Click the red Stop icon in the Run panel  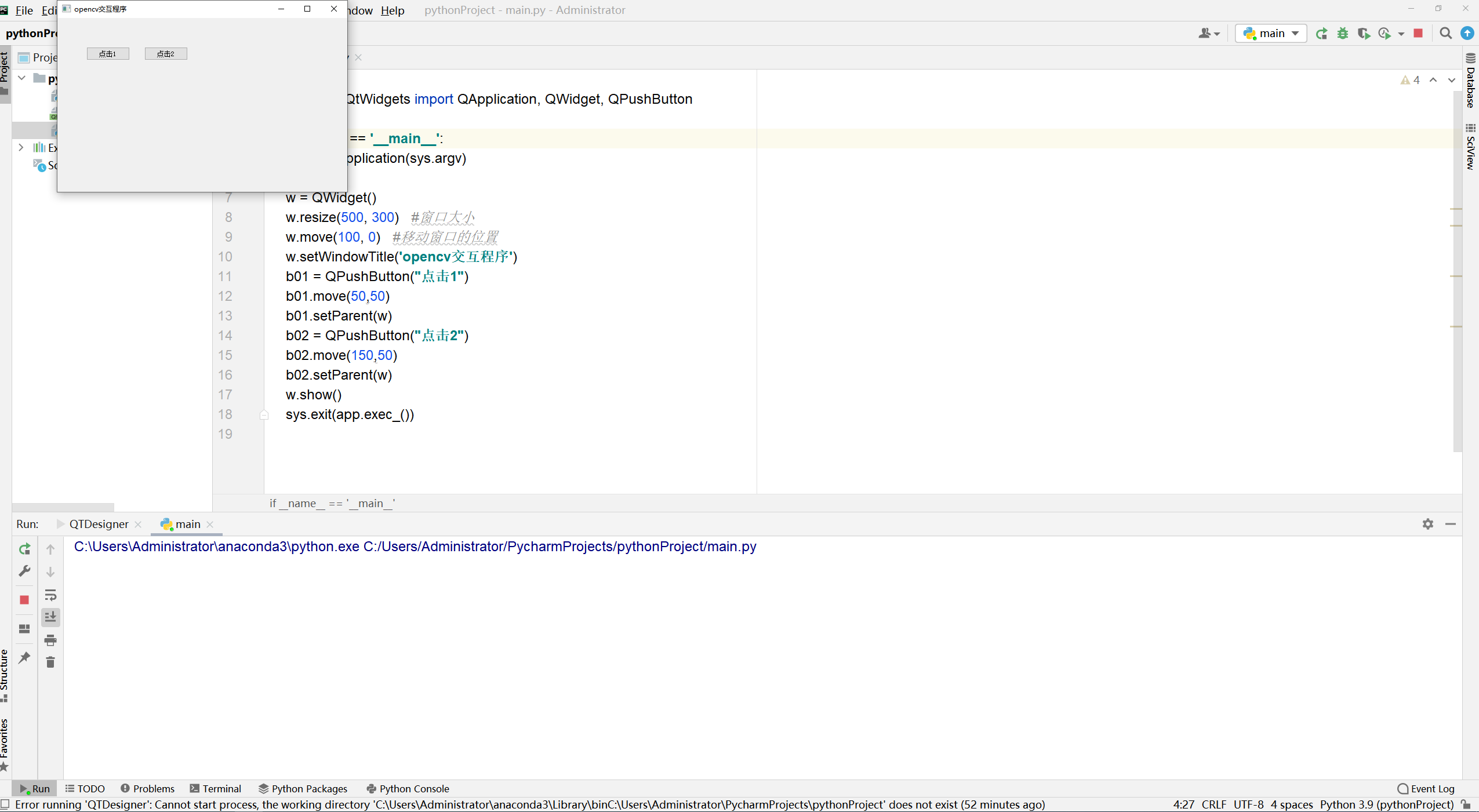[24, 600]
